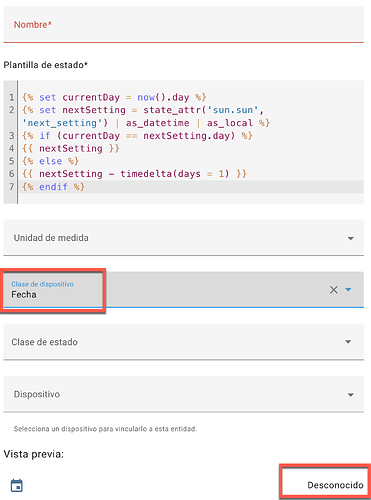Click the Clase de dispositivo field showing Fecha
The image size is (371, 500).
coord(183,289)
